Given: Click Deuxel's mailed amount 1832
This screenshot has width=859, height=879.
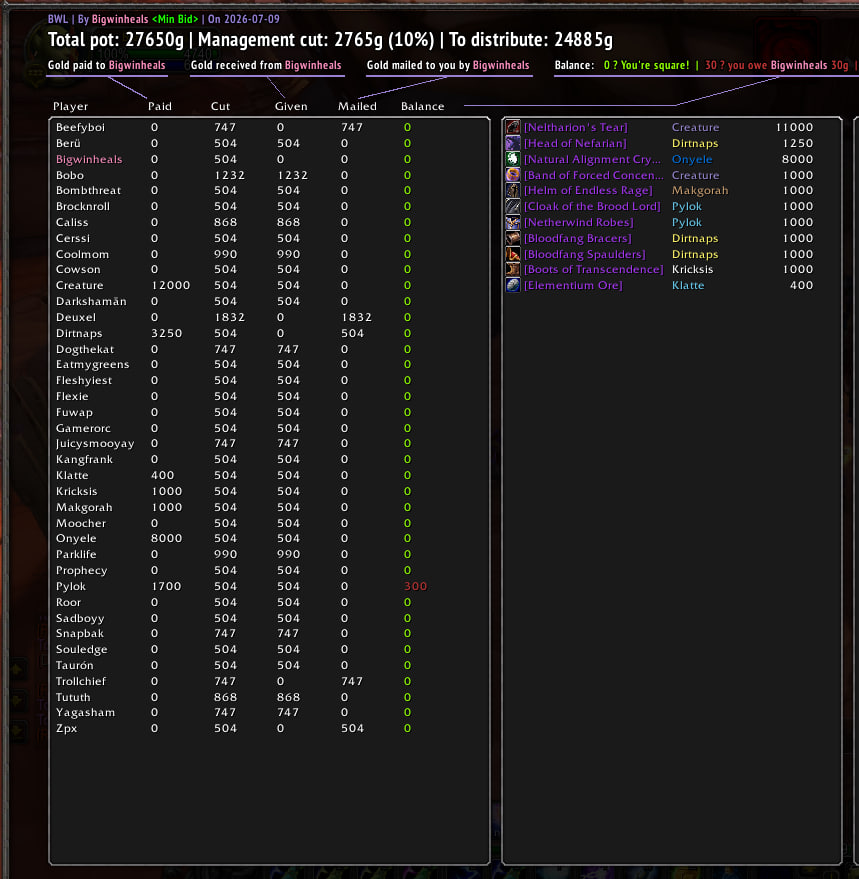Looking at the screenshot, I should pyautogui.click(x=357, y=317).
